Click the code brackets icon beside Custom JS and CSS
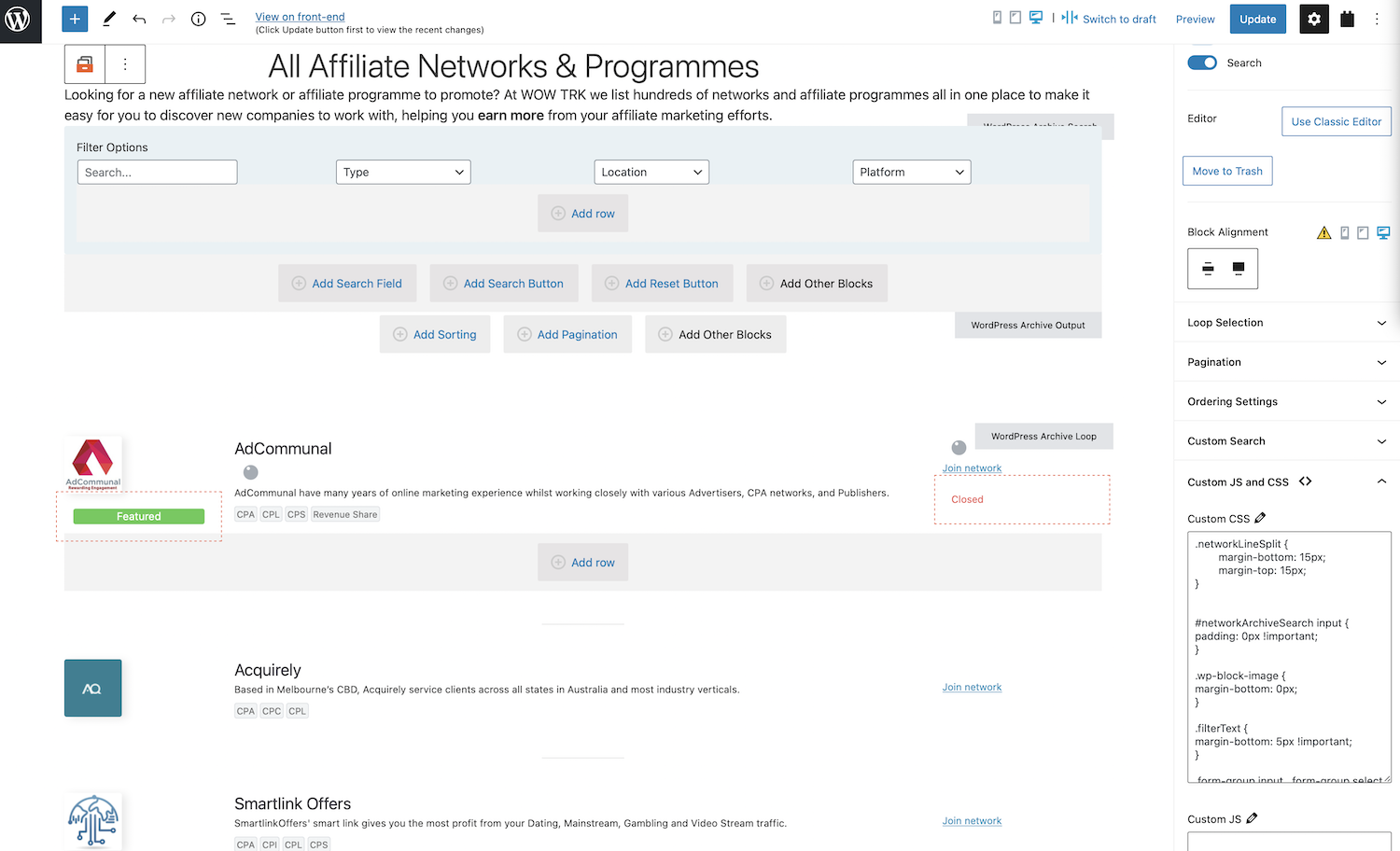The image size is (1400, 851). point(1305,481)
